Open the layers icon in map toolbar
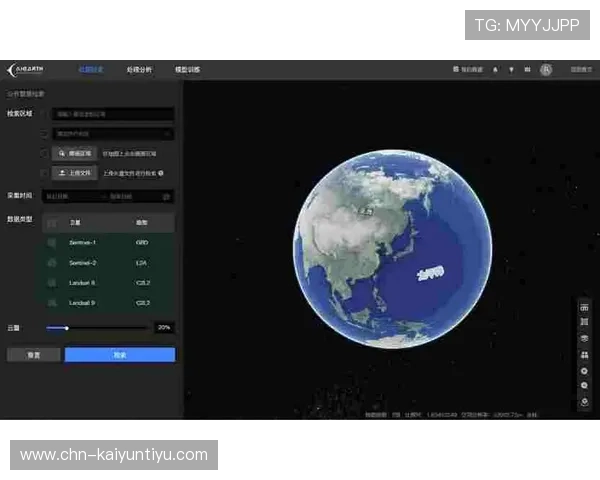The width and height of the screenshot is (600, 480). click(584, 338)
